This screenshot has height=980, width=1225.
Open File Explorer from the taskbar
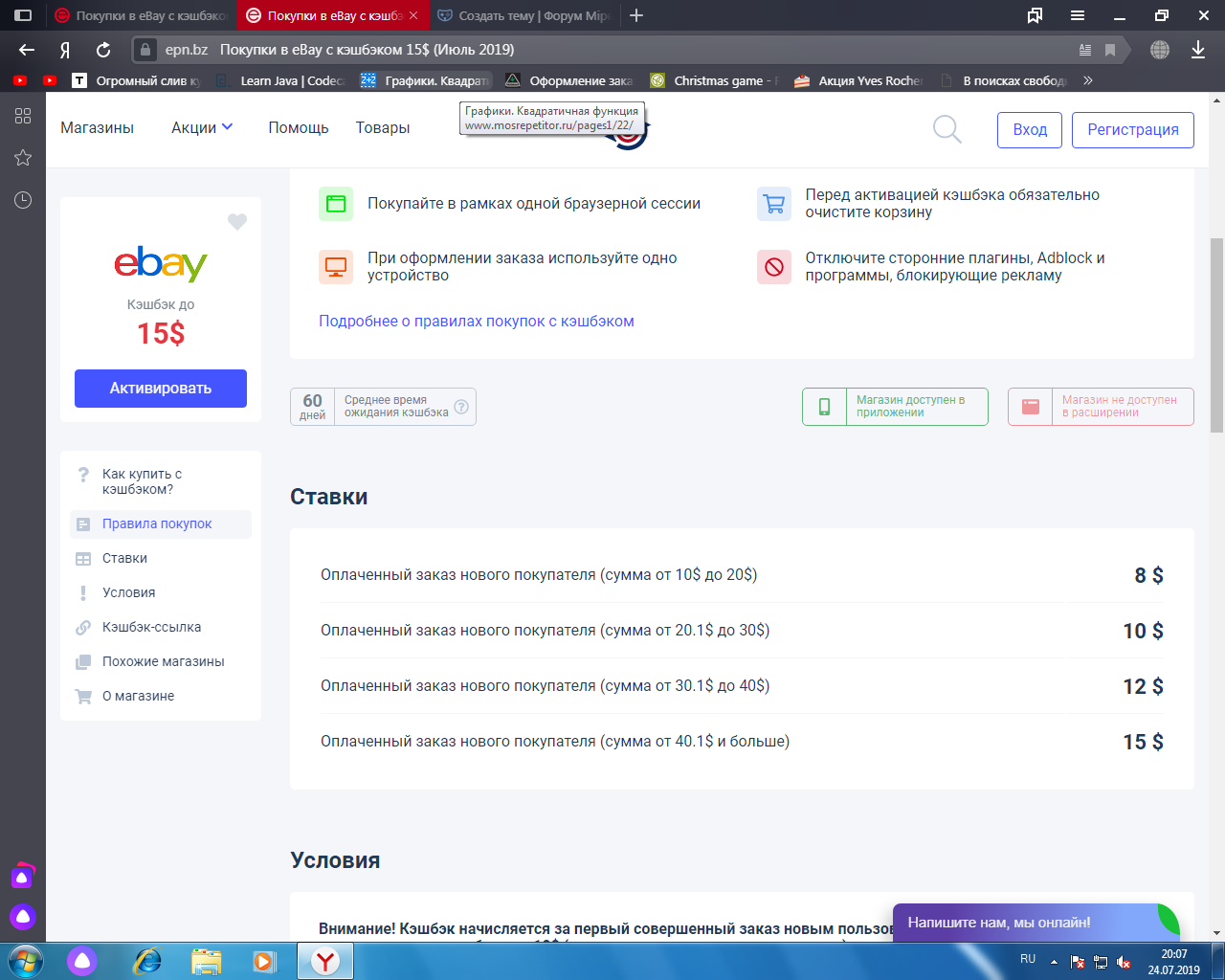[206, 961]
